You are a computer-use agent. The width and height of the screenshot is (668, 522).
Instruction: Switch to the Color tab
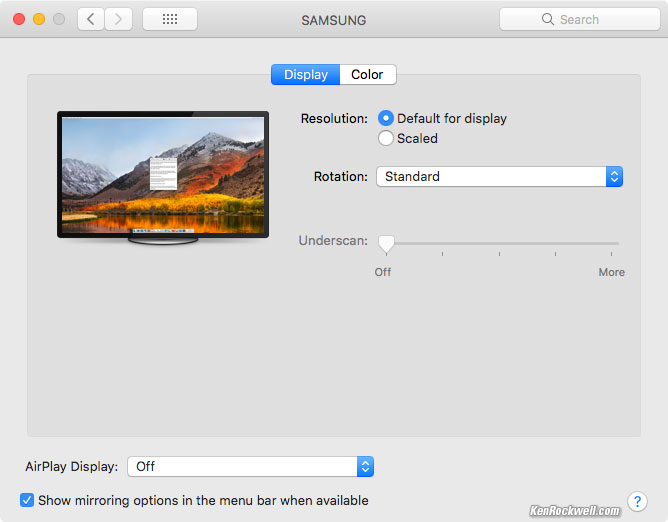pos(367,75)
